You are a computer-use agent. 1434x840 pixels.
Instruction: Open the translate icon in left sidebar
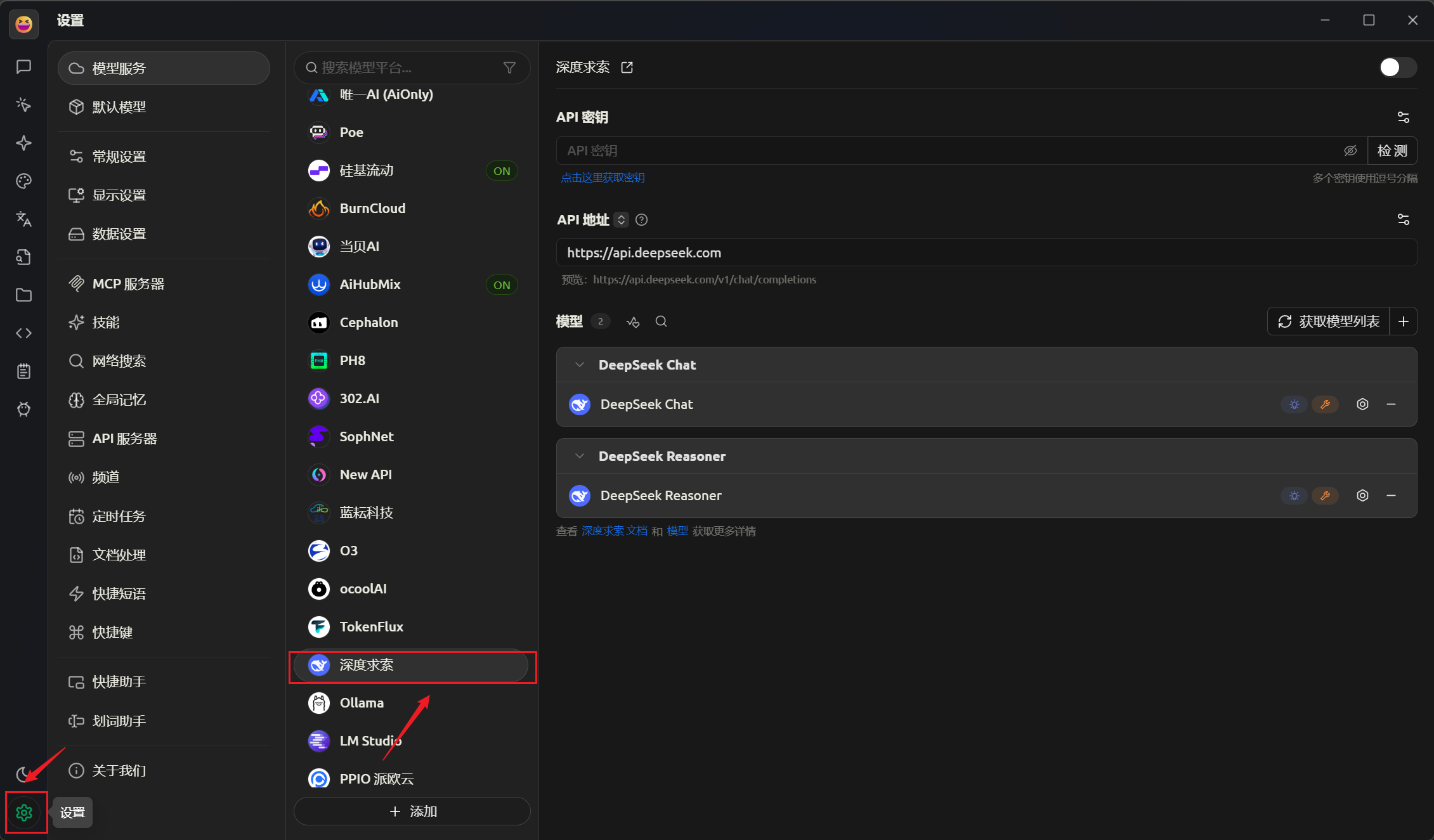(24, 219)
